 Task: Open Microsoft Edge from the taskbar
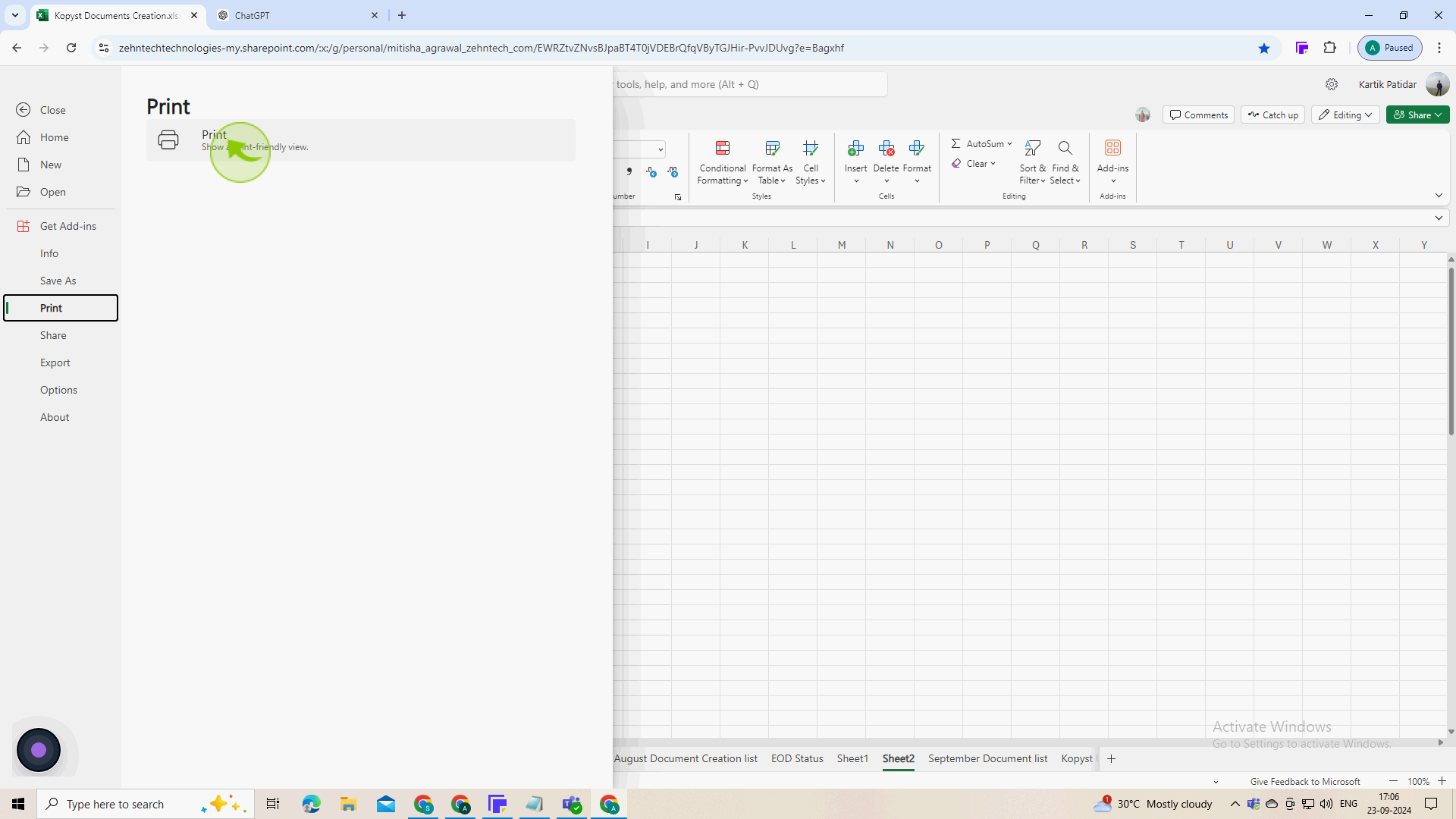[x=311, y=804]
